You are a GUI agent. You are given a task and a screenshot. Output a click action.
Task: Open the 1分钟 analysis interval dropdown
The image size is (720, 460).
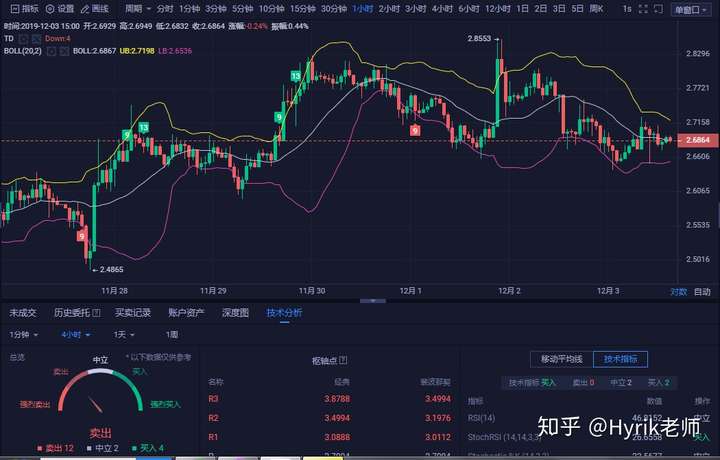[x=23, y=335]
